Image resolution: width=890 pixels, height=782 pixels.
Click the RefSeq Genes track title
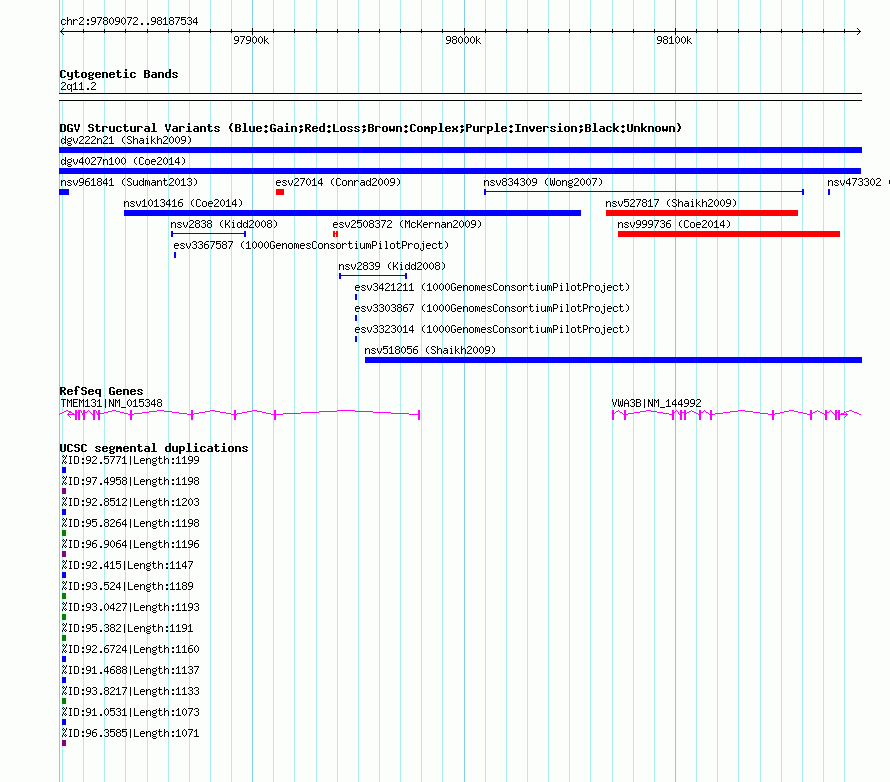101,391
